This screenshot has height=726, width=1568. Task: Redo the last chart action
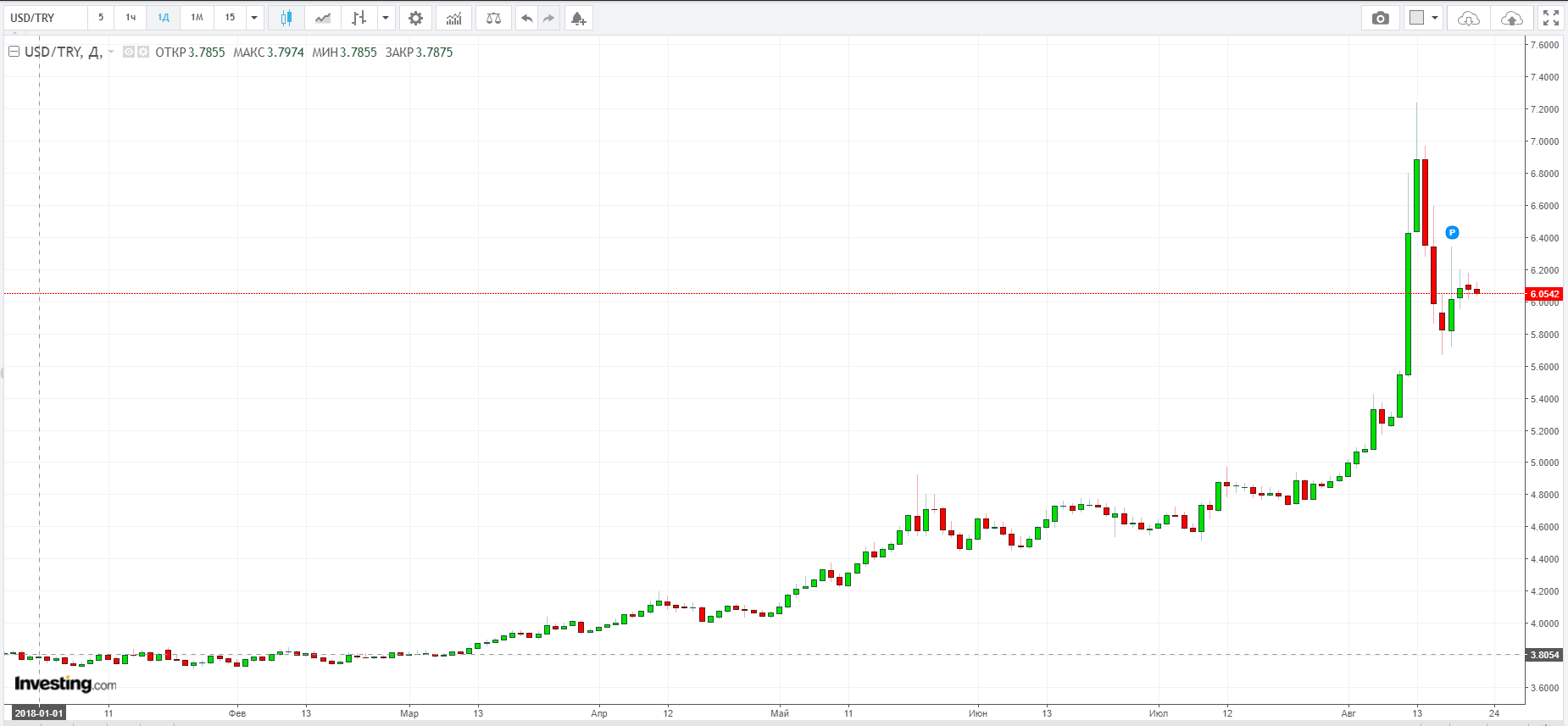549,18
